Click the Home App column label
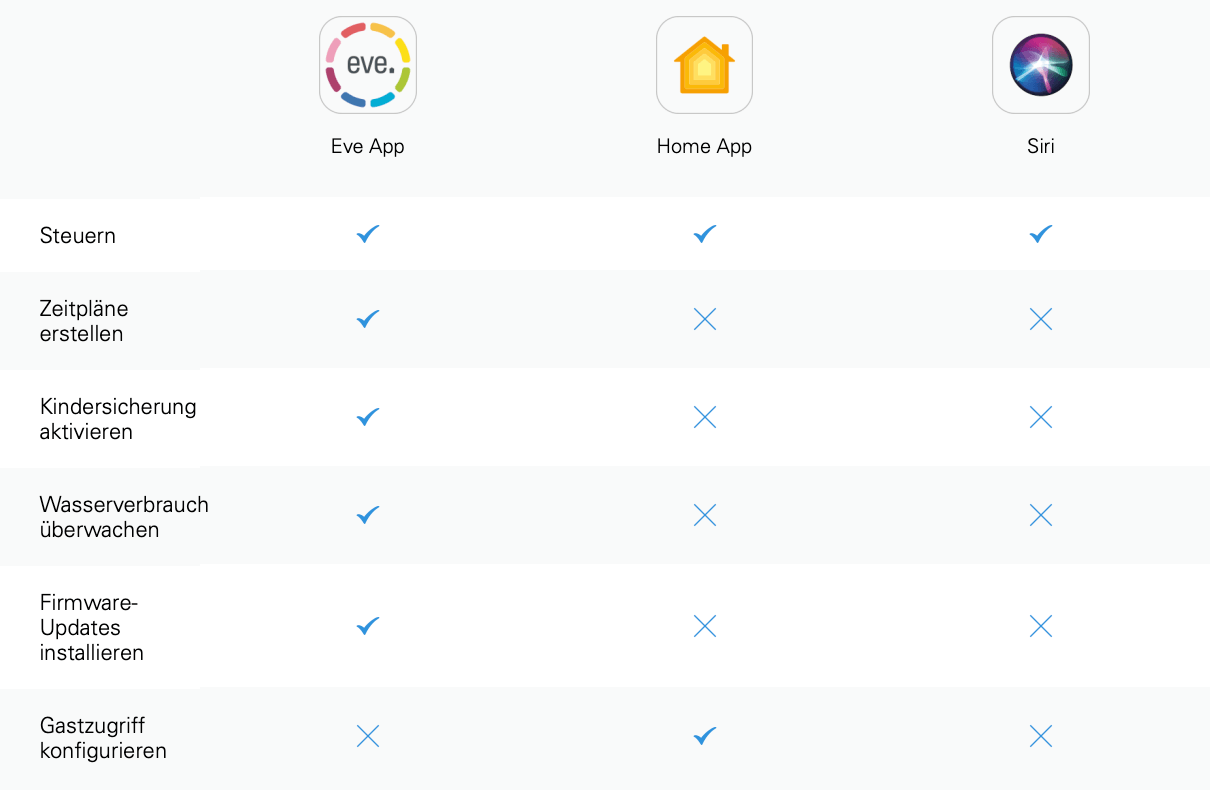This screenshot has height=790, width=1210. coord(704,146)
